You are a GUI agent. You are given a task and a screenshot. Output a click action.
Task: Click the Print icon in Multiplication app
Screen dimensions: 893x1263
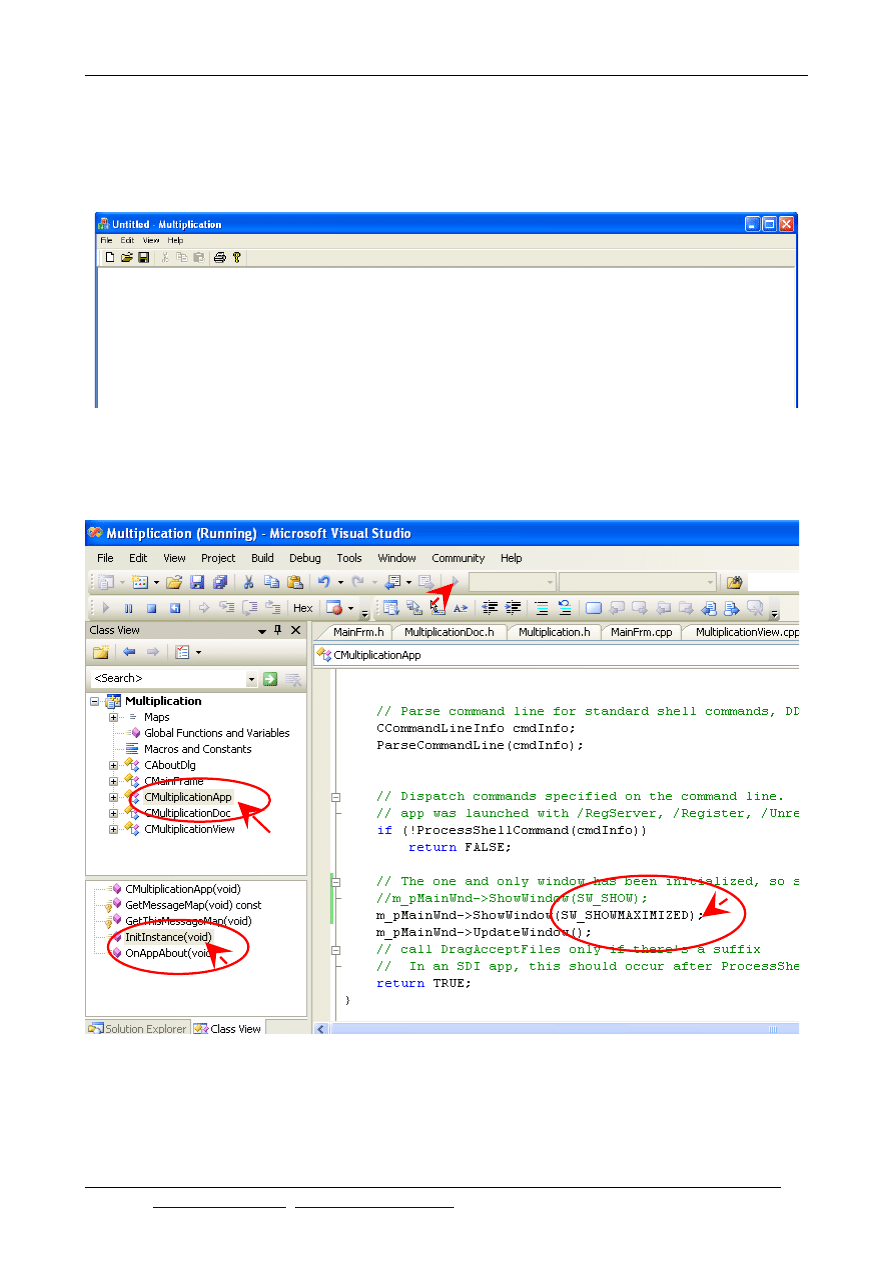click(220, 257)
